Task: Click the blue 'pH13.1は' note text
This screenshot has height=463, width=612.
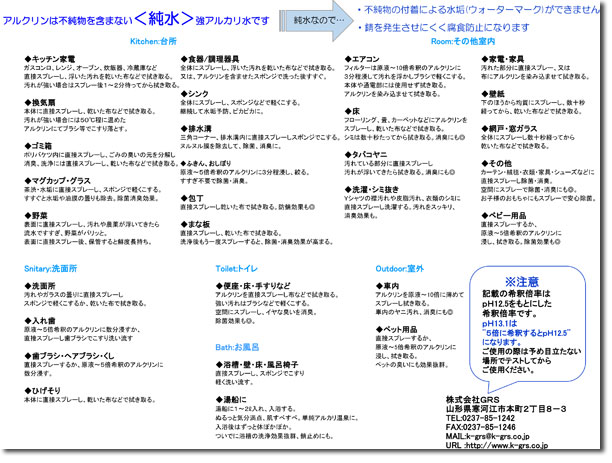Action: (x=500, y=323)
